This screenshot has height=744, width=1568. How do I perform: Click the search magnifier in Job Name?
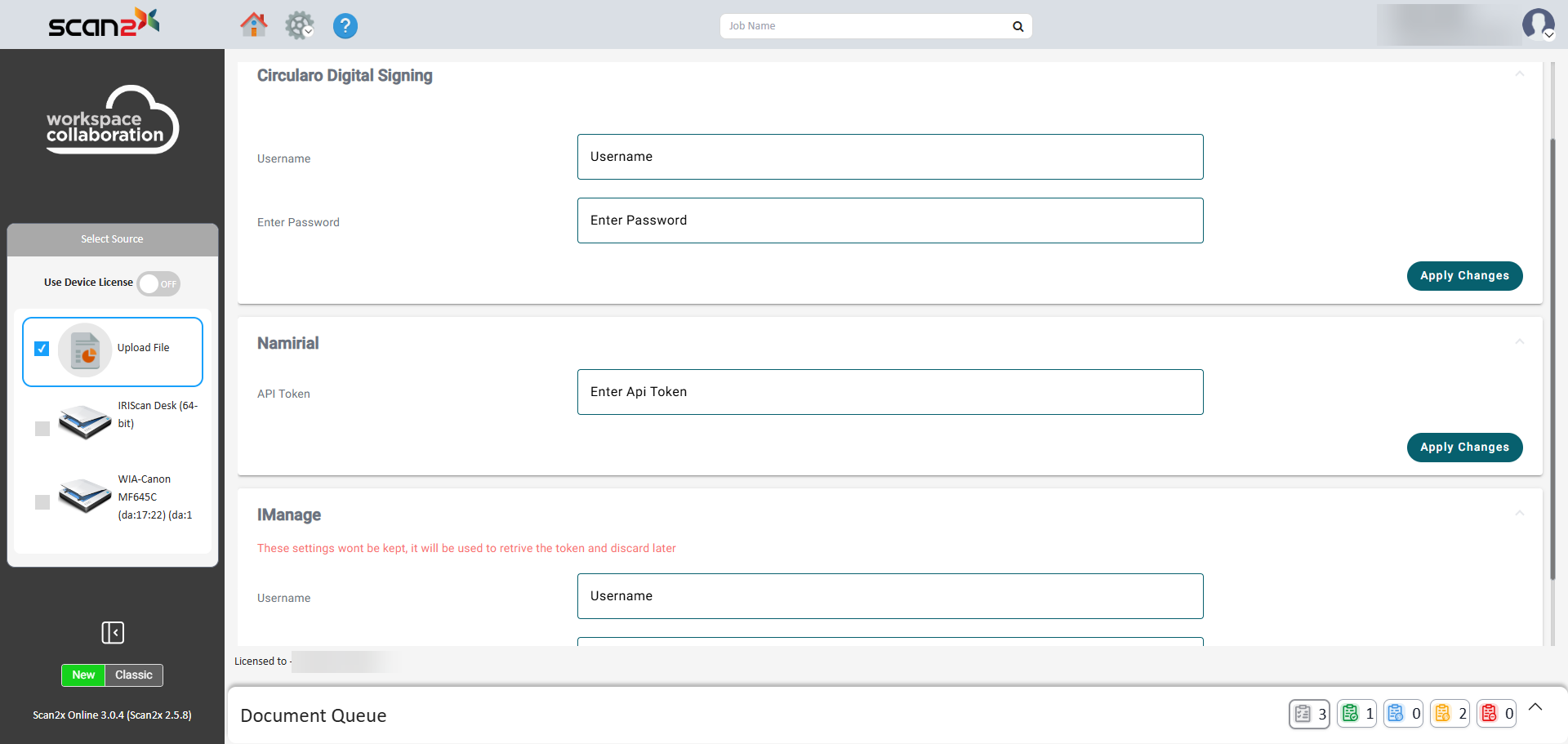click(1018, 26)
